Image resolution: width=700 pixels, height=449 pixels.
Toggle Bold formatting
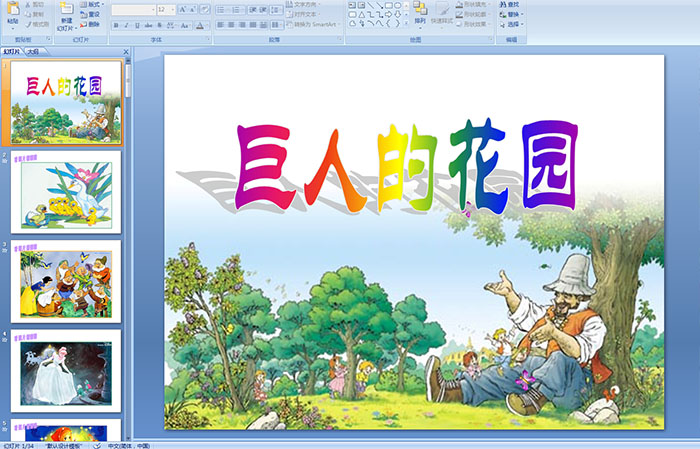tap(116, 25)
